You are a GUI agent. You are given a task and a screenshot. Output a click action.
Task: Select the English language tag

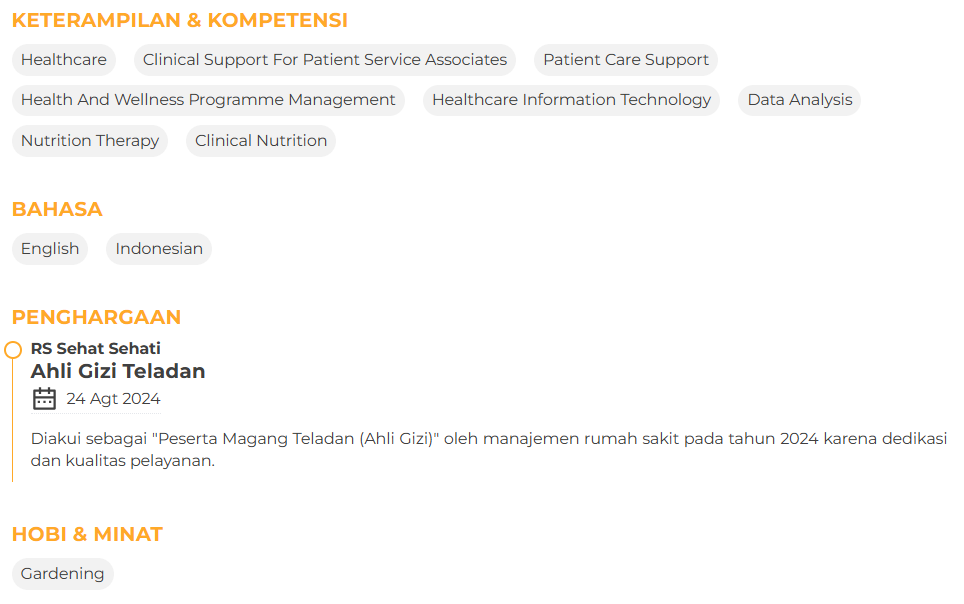click(x=50, y=249)
